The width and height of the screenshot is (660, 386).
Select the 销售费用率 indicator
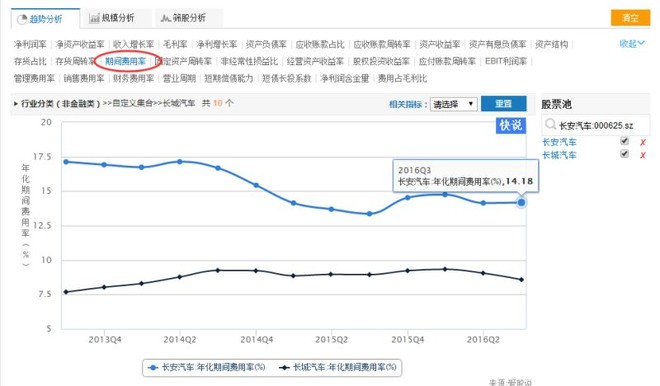point(84,78)
